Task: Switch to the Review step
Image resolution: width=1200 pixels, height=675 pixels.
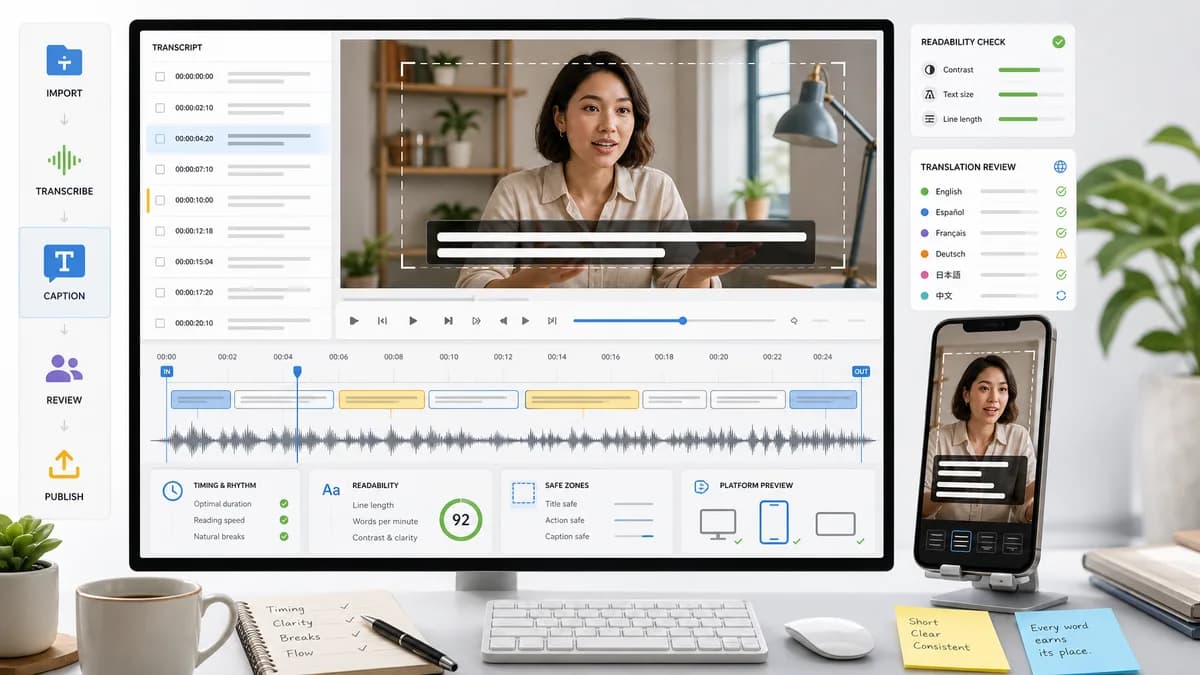Action: [x=64, y=378]
